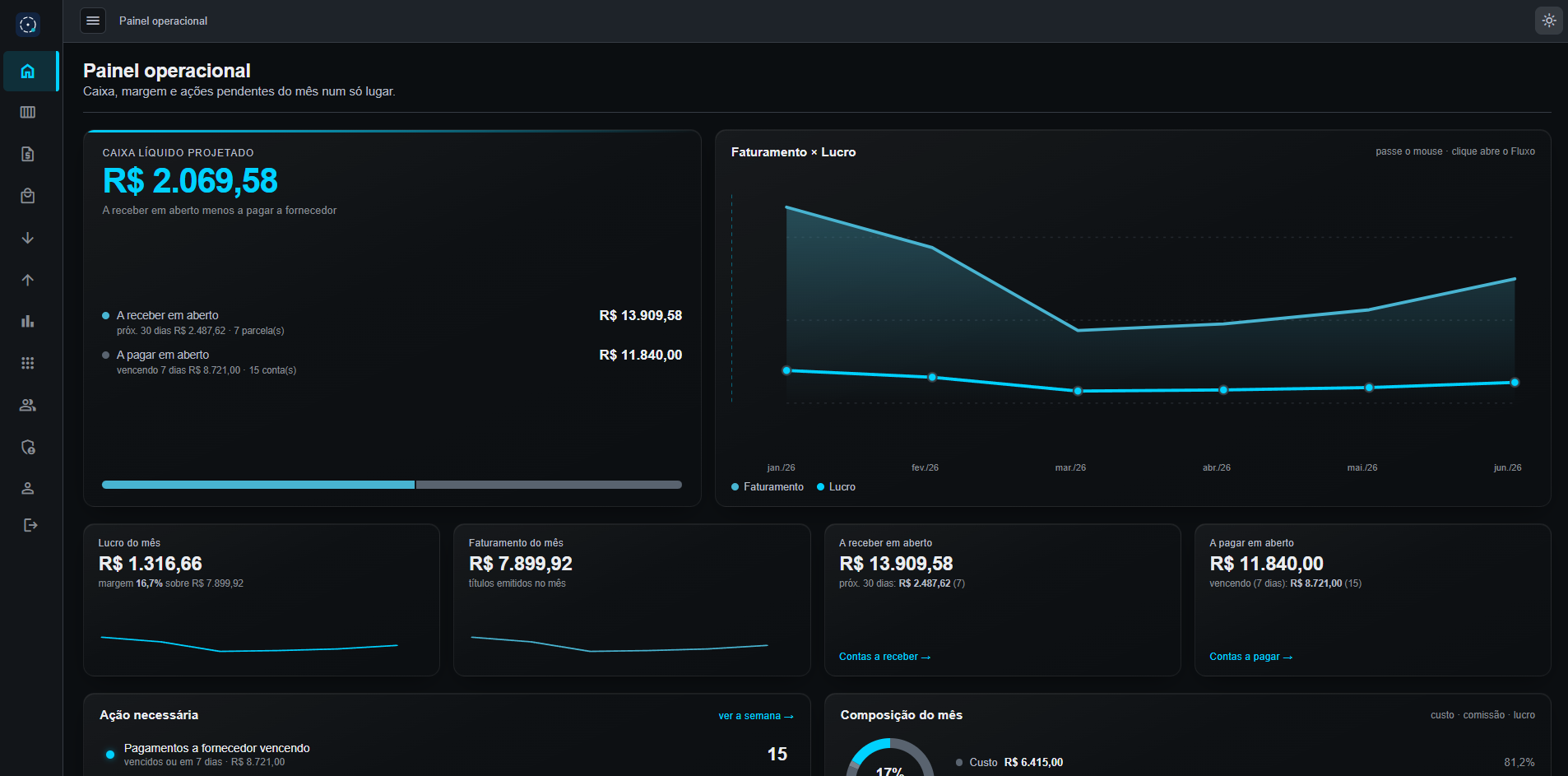The image size is (1568, 776).
Task: Open the shield security sidebar icon
Action: (x=28, y=447)
